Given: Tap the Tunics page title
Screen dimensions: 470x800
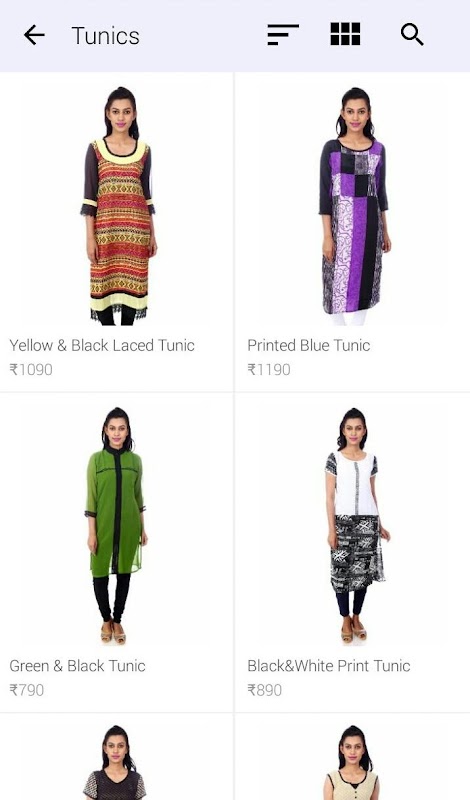Looking at the screenshot, I should (x=106, y=36).
